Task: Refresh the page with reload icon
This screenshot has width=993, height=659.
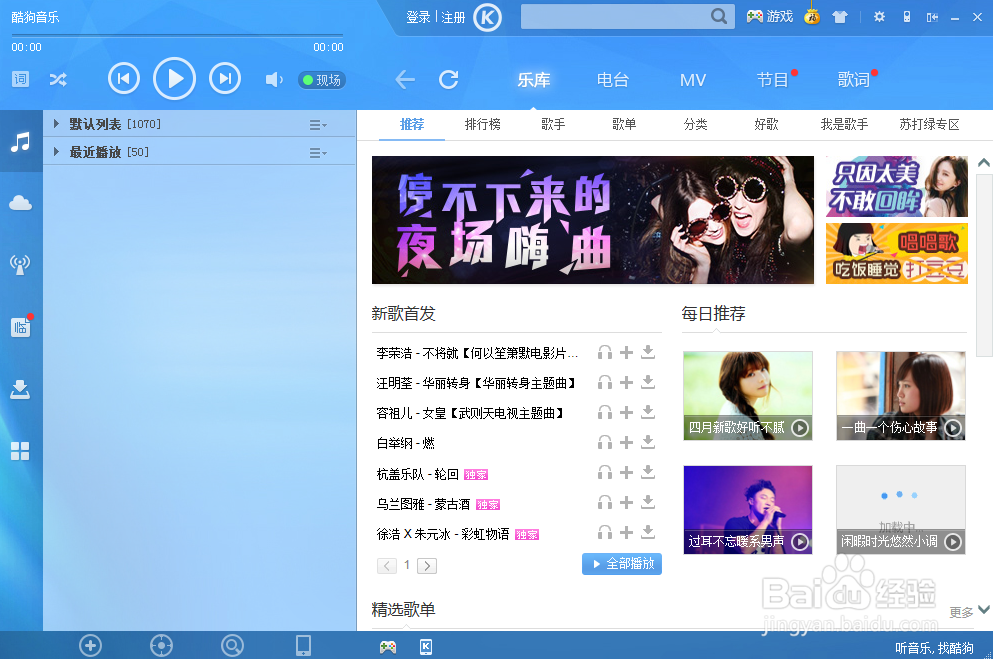Action: pos(448,79)
